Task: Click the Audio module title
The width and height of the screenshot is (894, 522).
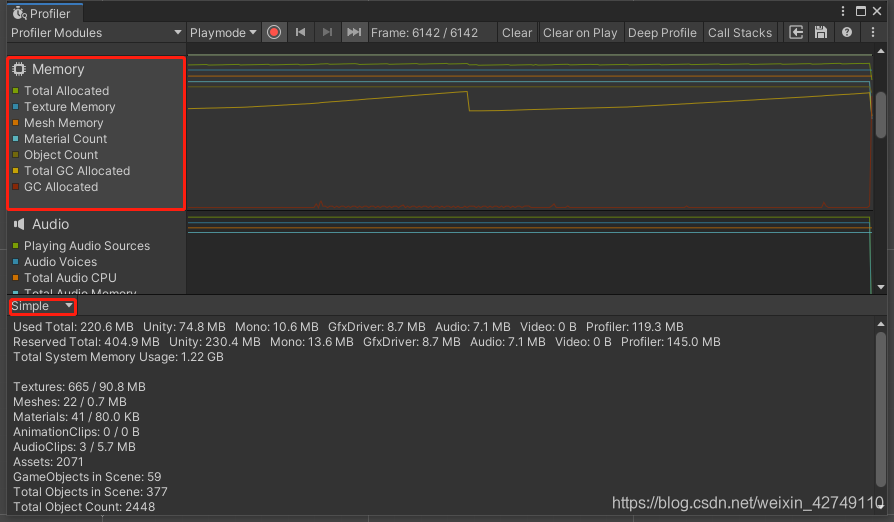Action: [x=51, y=224]
